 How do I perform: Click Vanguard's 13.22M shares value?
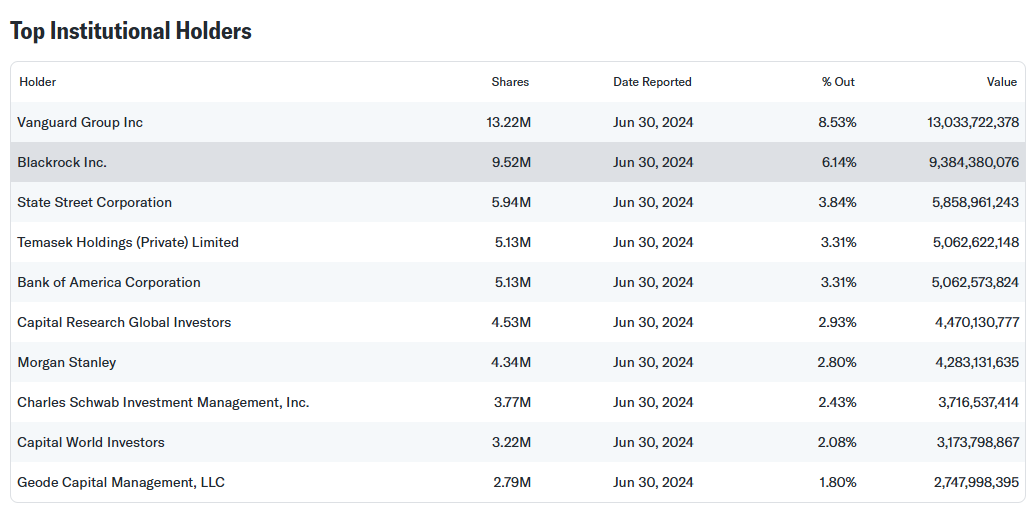pyautogui.click(x=508, y=122)
